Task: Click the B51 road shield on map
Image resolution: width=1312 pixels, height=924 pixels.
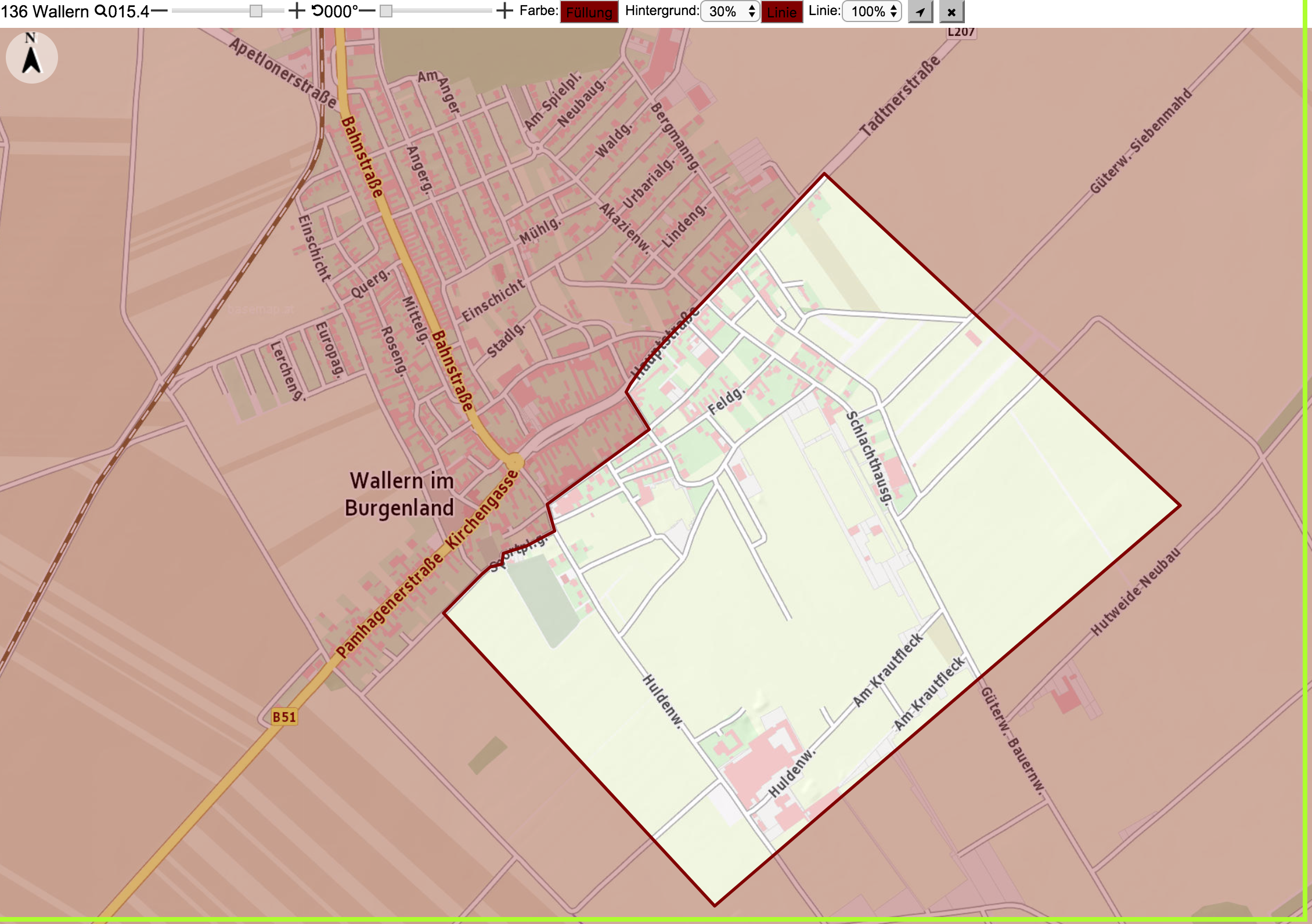Action: pyautogui.click(x=284, y=717)
